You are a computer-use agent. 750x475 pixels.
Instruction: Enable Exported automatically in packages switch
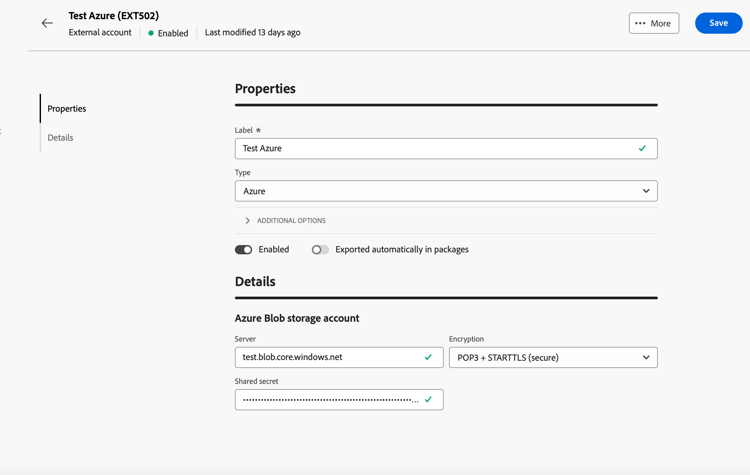pos(320,250)
